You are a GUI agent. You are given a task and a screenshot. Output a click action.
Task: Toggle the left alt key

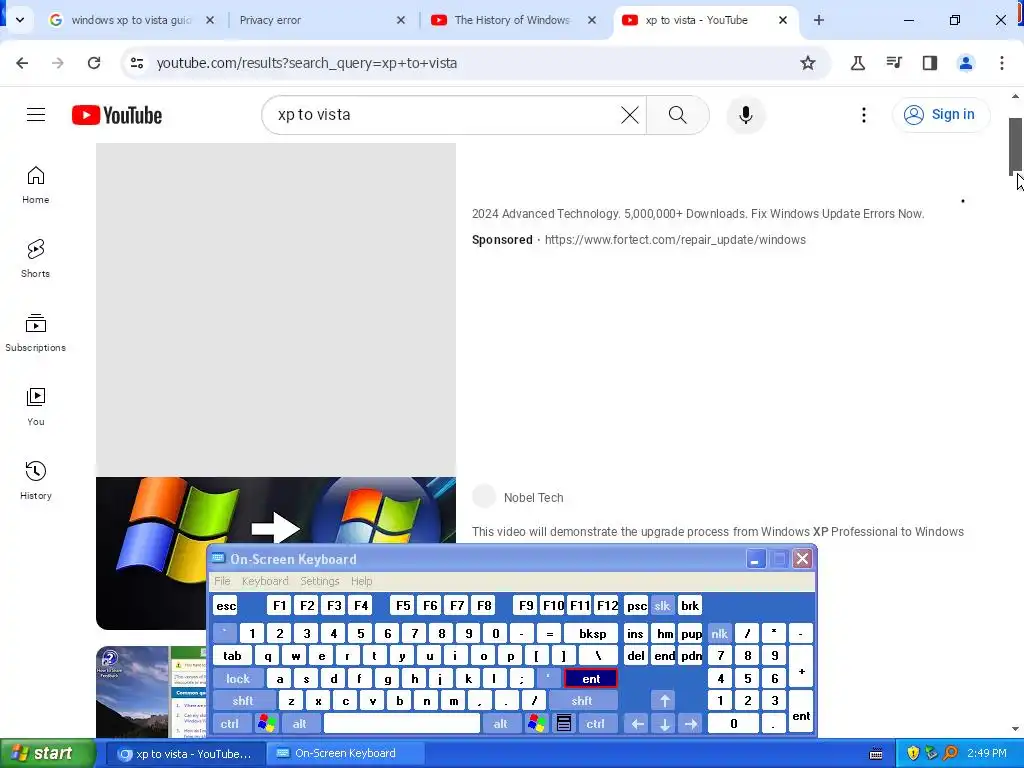coord(300,723)
